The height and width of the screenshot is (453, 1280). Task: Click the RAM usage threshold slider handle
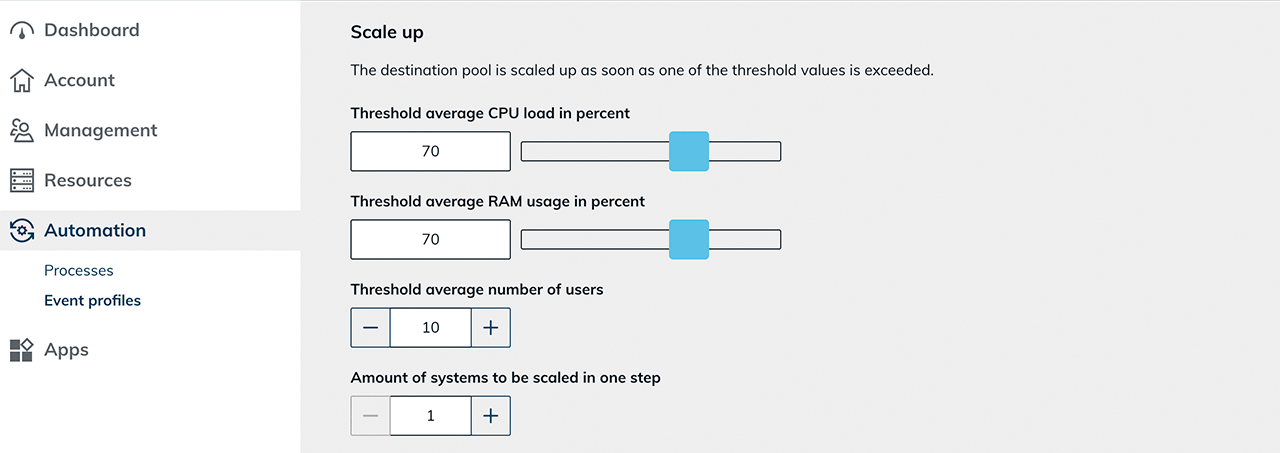pos(689,240)
